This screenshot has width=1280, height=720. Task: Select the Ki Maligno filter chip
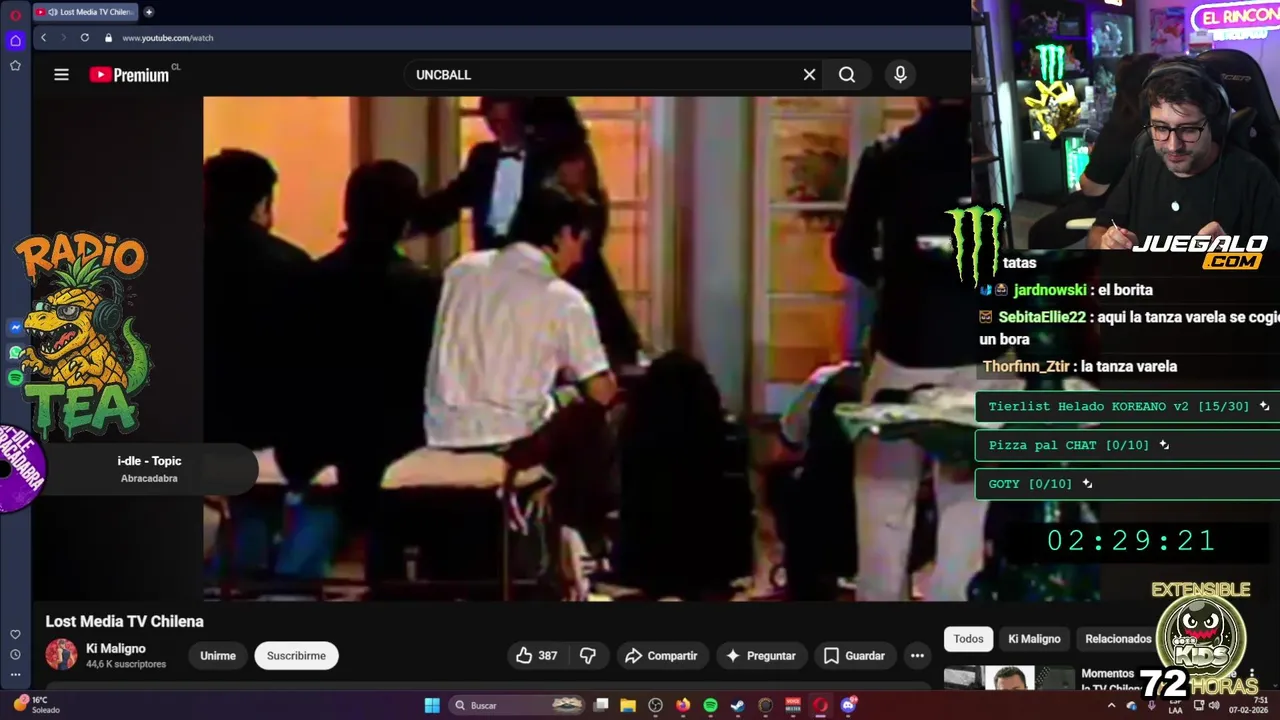[1034, 639]
